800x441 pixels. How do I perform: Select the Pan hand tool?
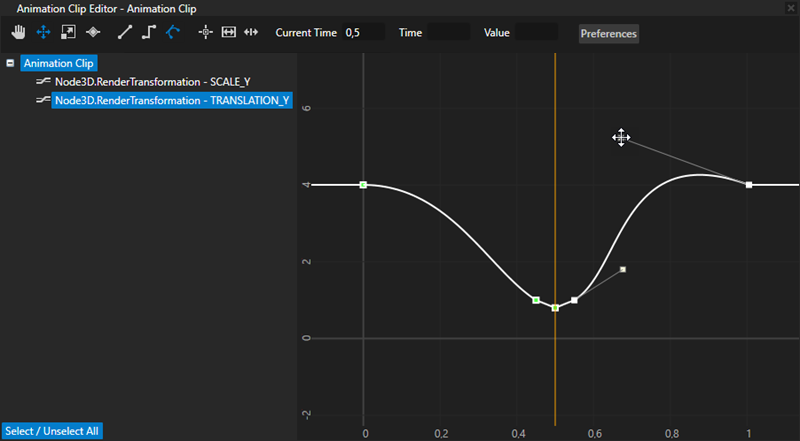coord(17,32)
